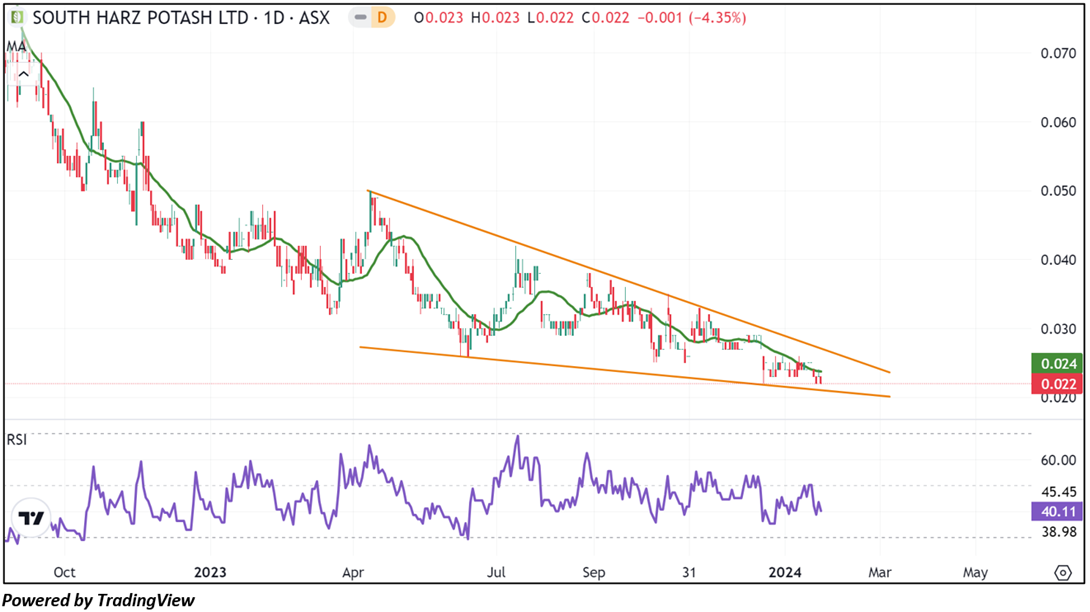Click the purple 40.11 RSI value label
Image resolution: width=1090 pixels, height=612 pixels.
click(x=1057, y=511)
